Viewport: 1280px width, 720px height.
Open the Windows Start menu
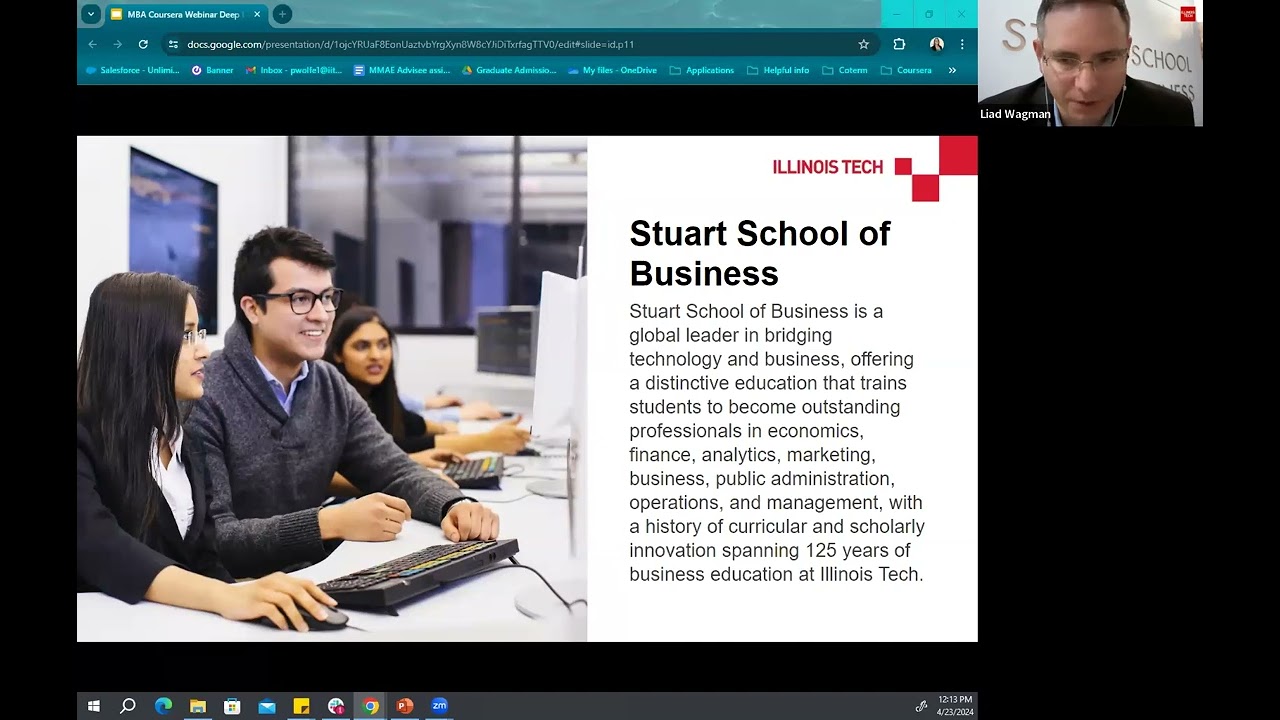tap(94, 706)
